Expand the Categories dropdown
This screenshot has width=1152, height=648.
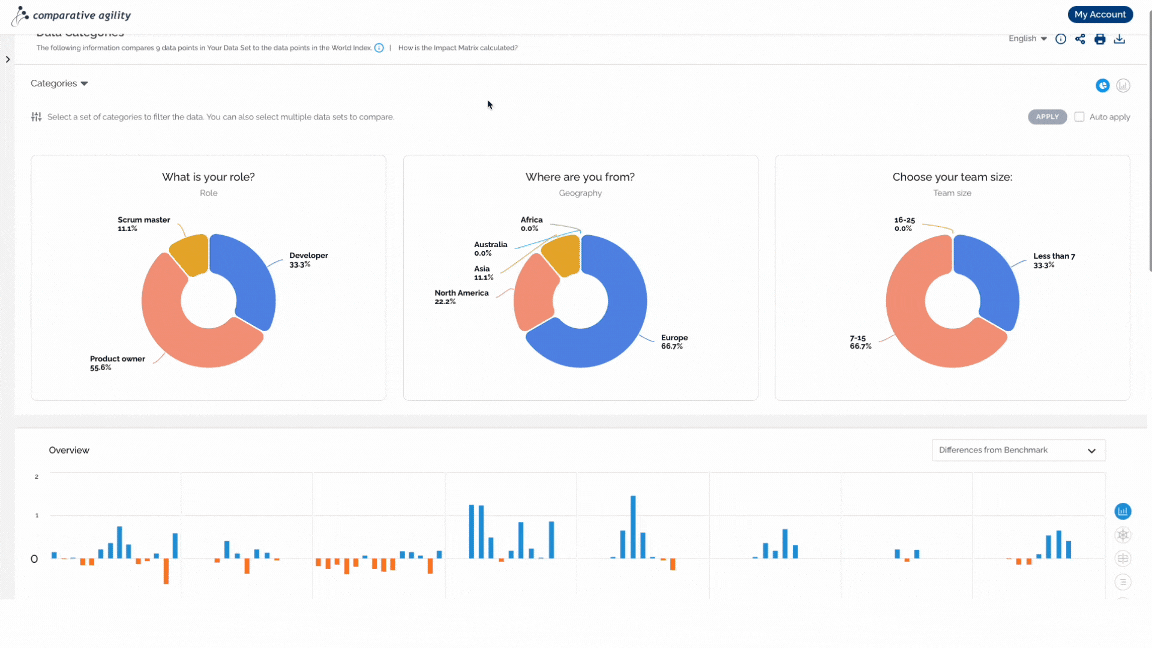59,84
